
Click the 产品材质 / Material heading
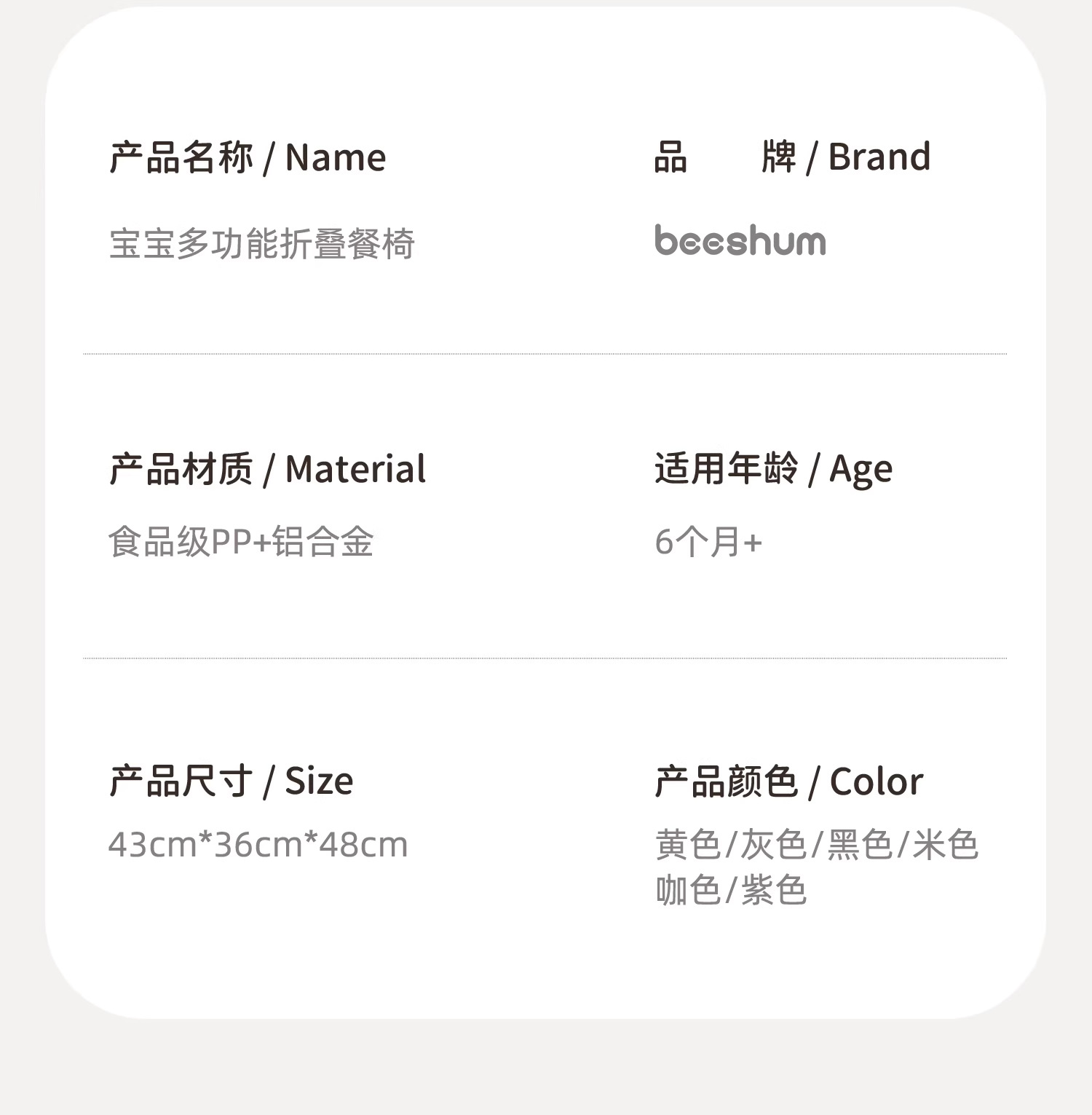coord(267,469)
